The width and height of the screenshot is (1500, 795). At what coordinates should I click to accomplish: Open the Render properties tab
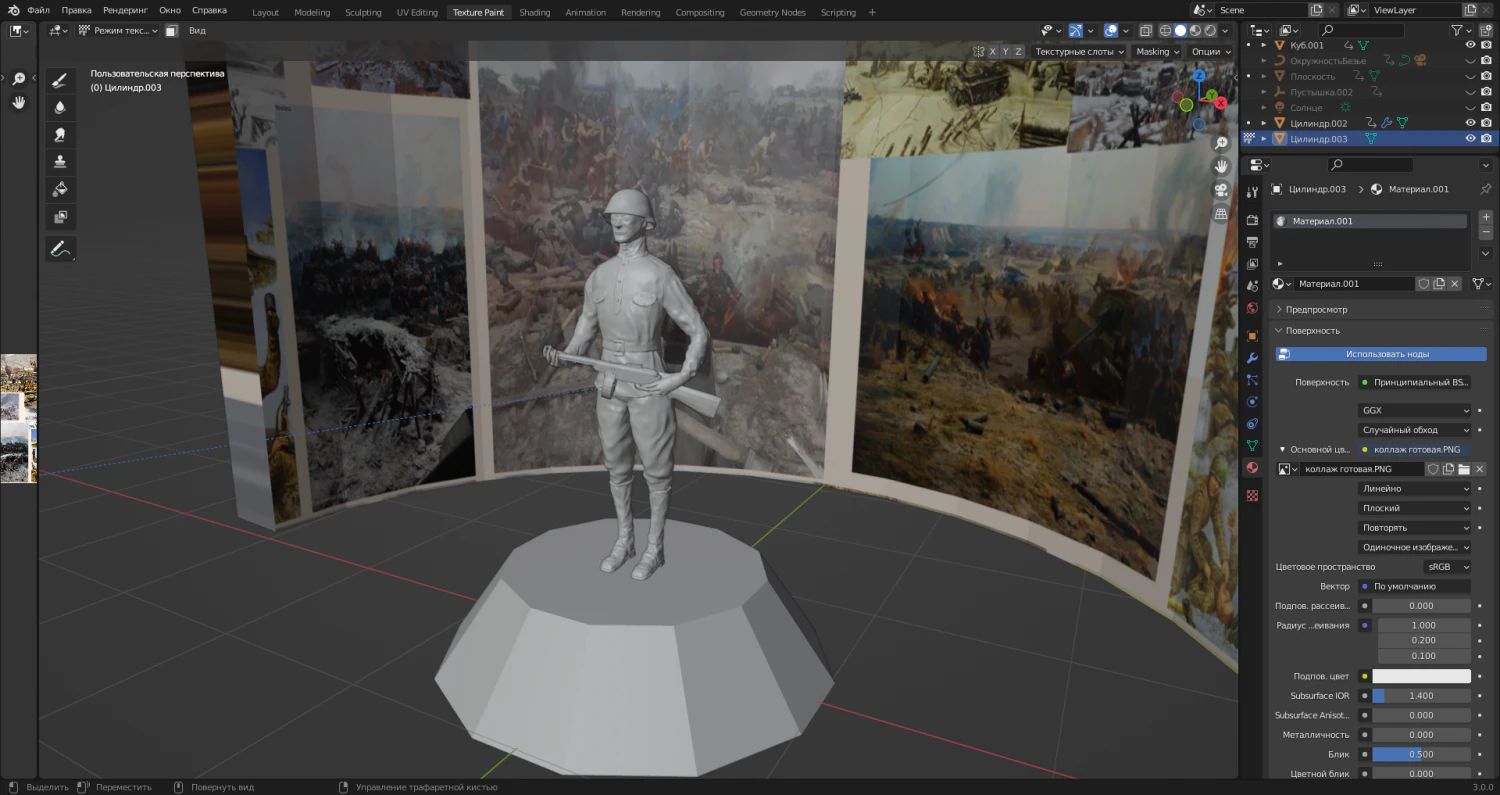[1252, 220]
